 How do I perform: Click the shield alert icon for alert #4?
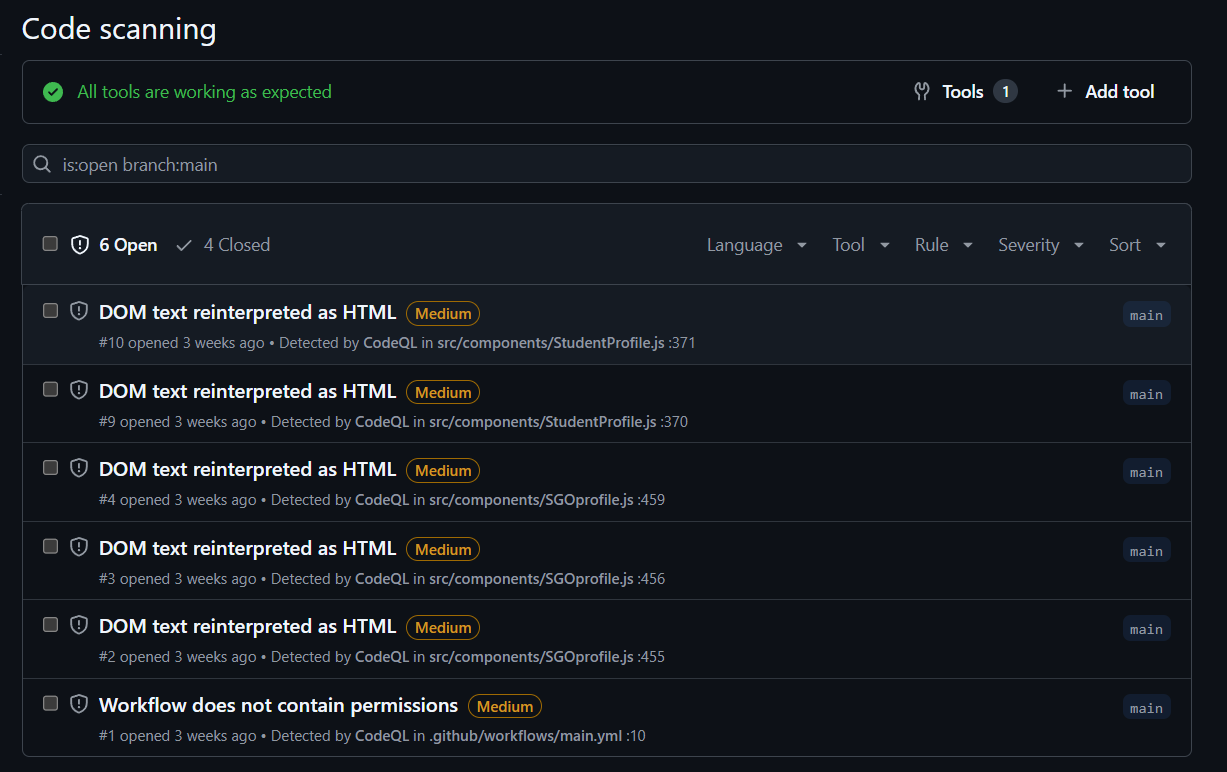click(x=79, y=468)
